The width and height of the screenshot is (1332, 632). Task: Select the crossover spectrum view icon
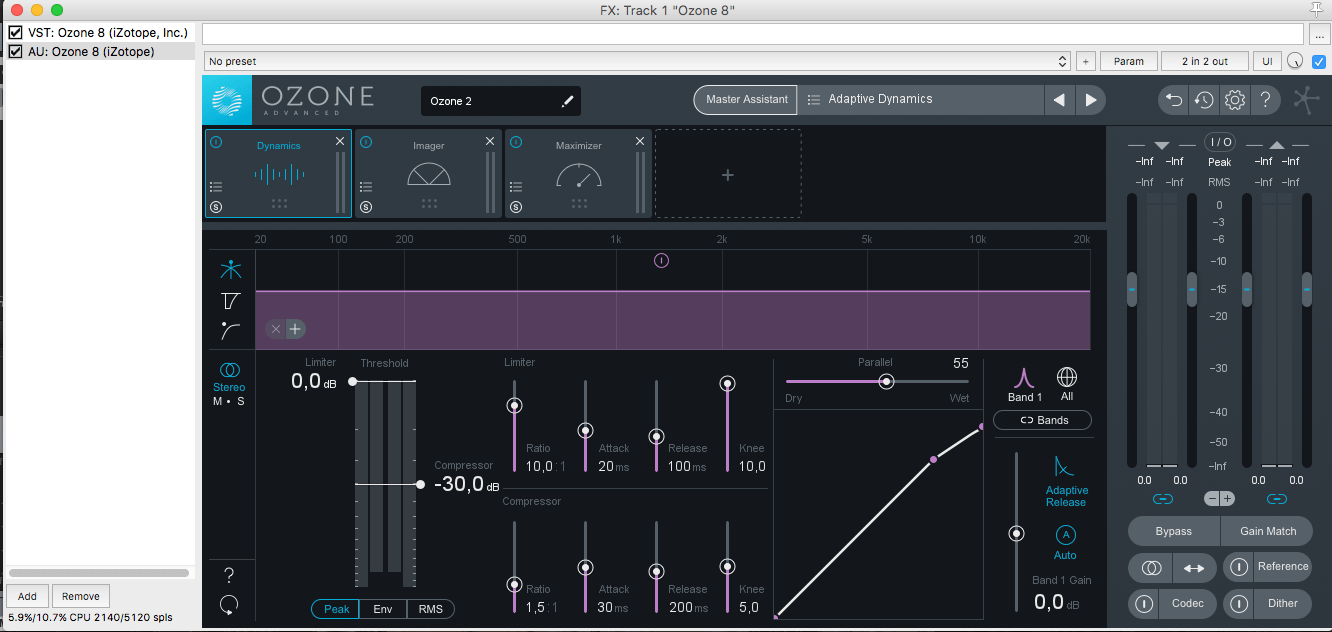click(231, 269)
